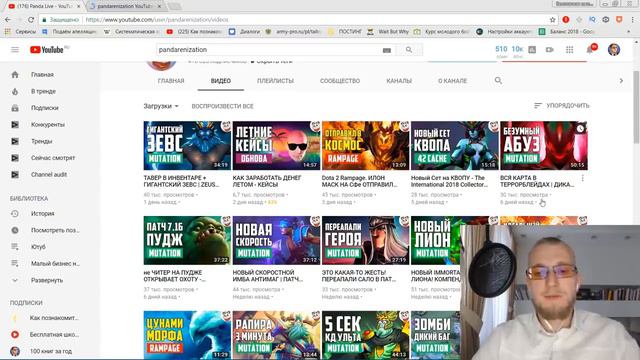Click ВОСПРОИЗВЕСТИ ВСЕ button
This screenshot has height=360, width=640.
click(x=222, y=106)
